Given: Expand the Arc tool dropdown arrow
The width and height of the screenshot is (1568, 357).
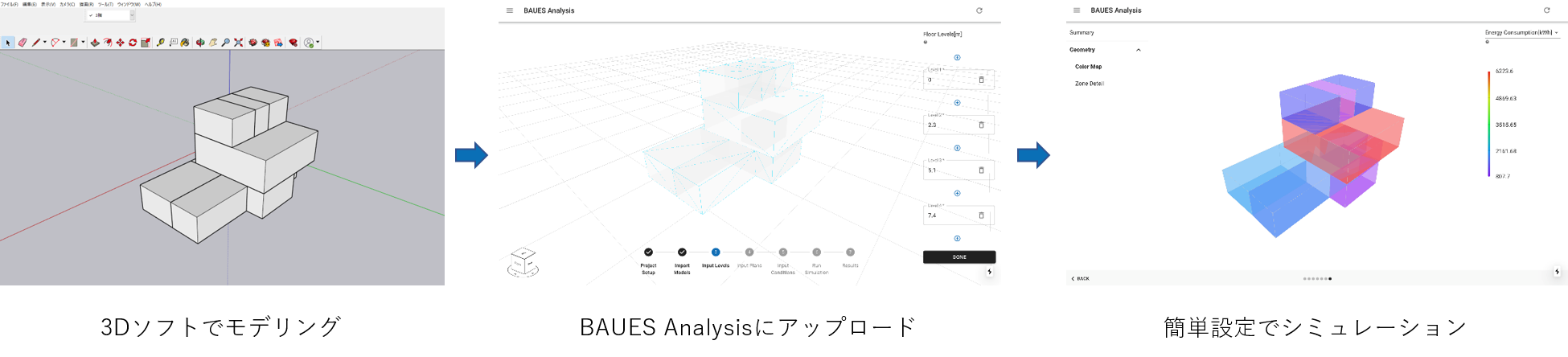Looking at the screenshot, I should pos(64,43).
